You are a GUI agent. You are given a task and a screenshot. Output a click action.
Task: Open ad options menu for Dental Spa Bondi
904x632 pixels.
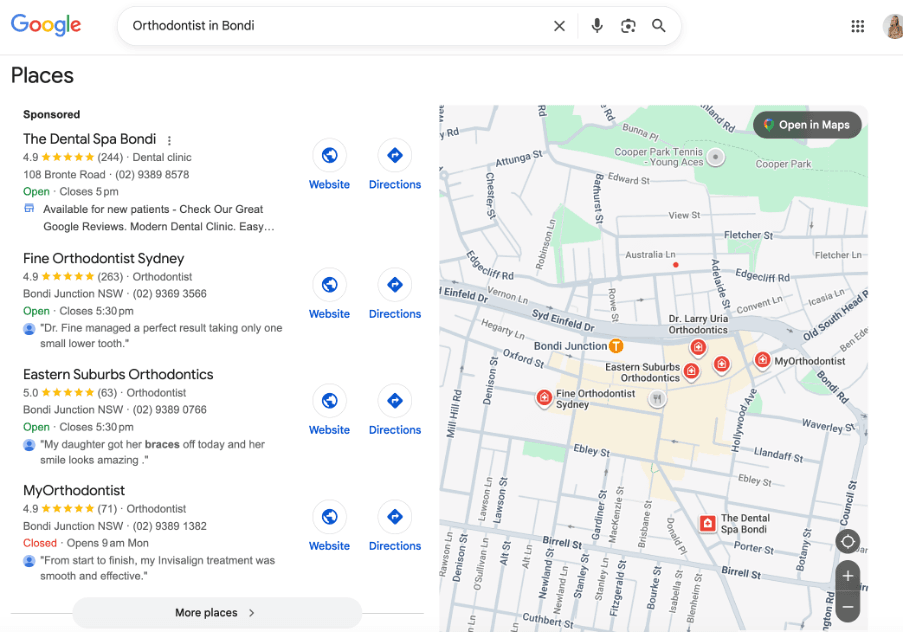pyautogui.click(x=169, y=140)
